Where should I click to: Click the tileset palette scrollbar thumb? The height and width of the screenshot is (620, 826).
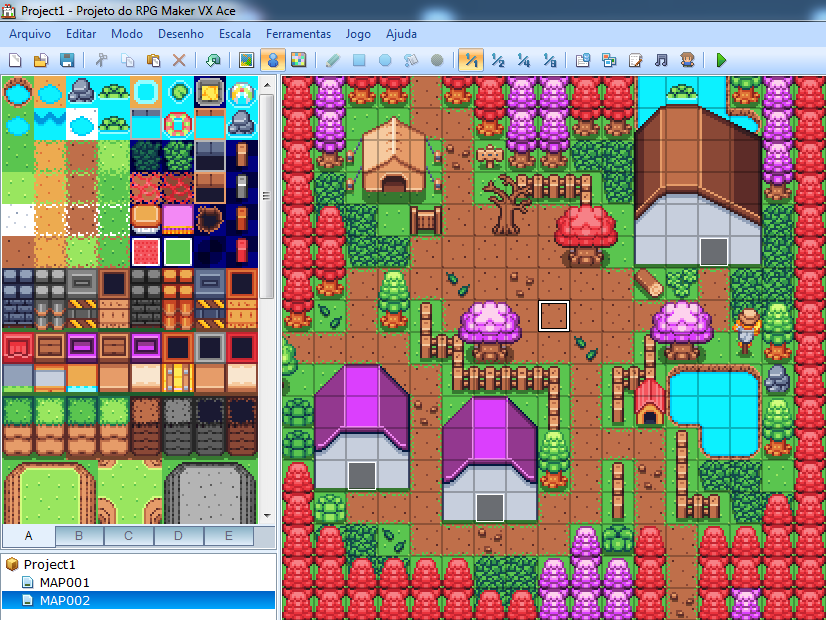(267, 196)
